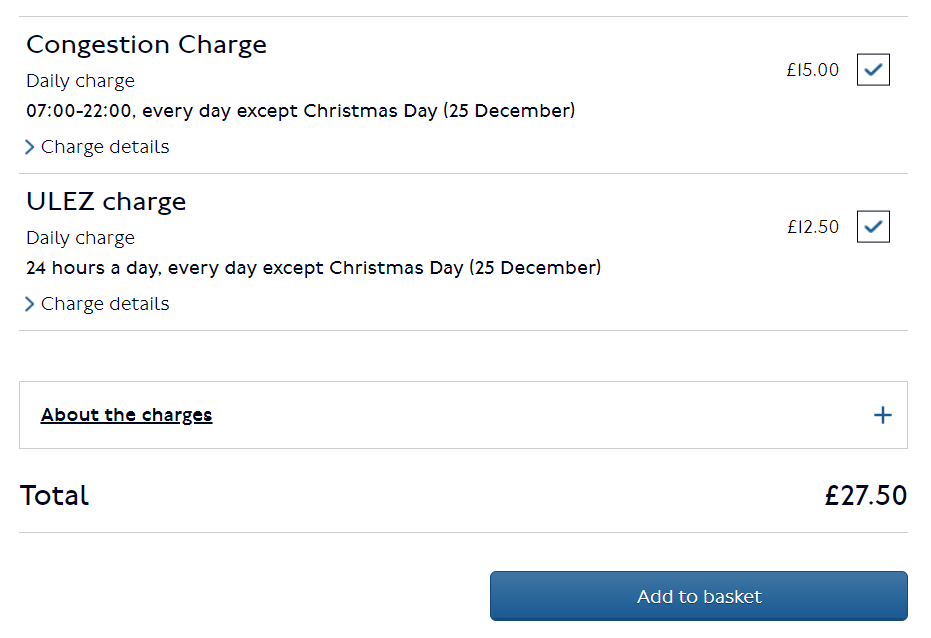Click the chevron arrow for ULEZ charge details

(x=30, y=305)
